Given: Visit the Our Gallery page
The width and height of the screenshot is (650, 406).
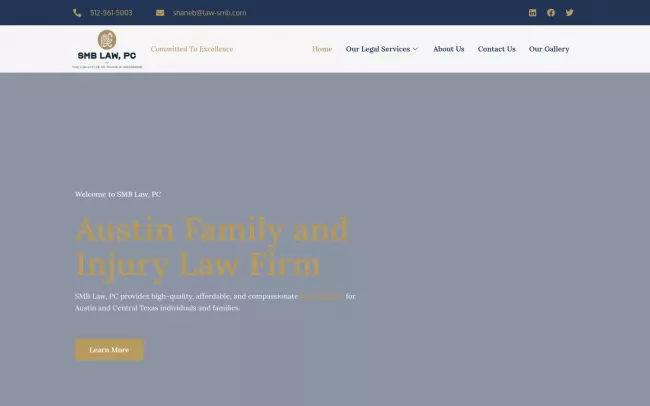Looking at the screenshot, I should 549,49.
